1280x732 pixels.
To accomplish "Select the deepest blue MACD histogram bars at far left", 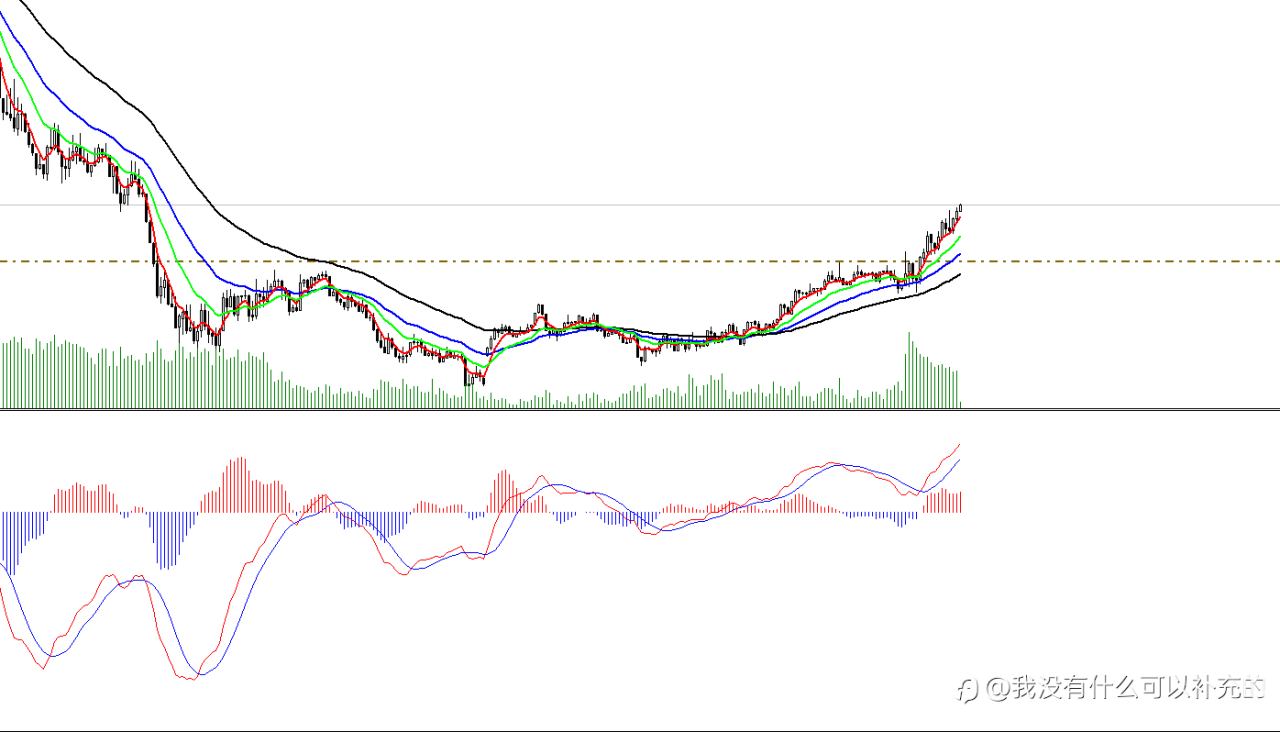I will [12, 540].
